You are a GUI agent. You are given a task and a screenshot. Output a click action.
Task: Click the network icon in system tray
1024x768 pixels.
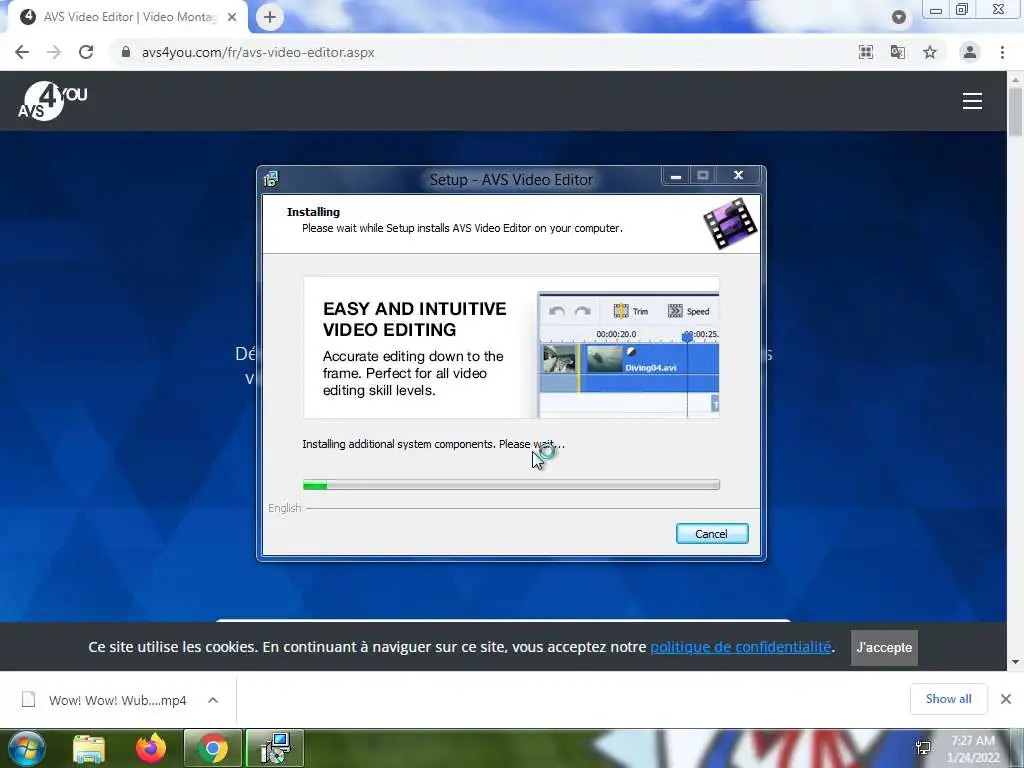[x=923, y=748]
